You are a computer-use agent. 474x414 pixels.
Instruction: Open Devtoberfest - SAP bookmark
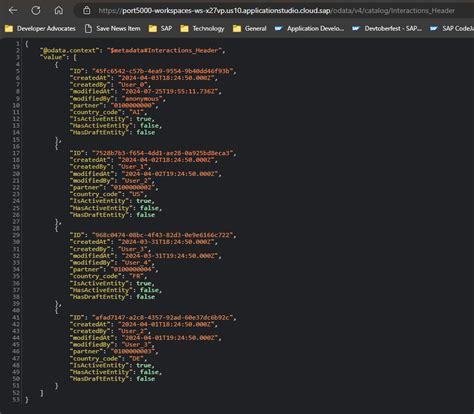point(387,29)
